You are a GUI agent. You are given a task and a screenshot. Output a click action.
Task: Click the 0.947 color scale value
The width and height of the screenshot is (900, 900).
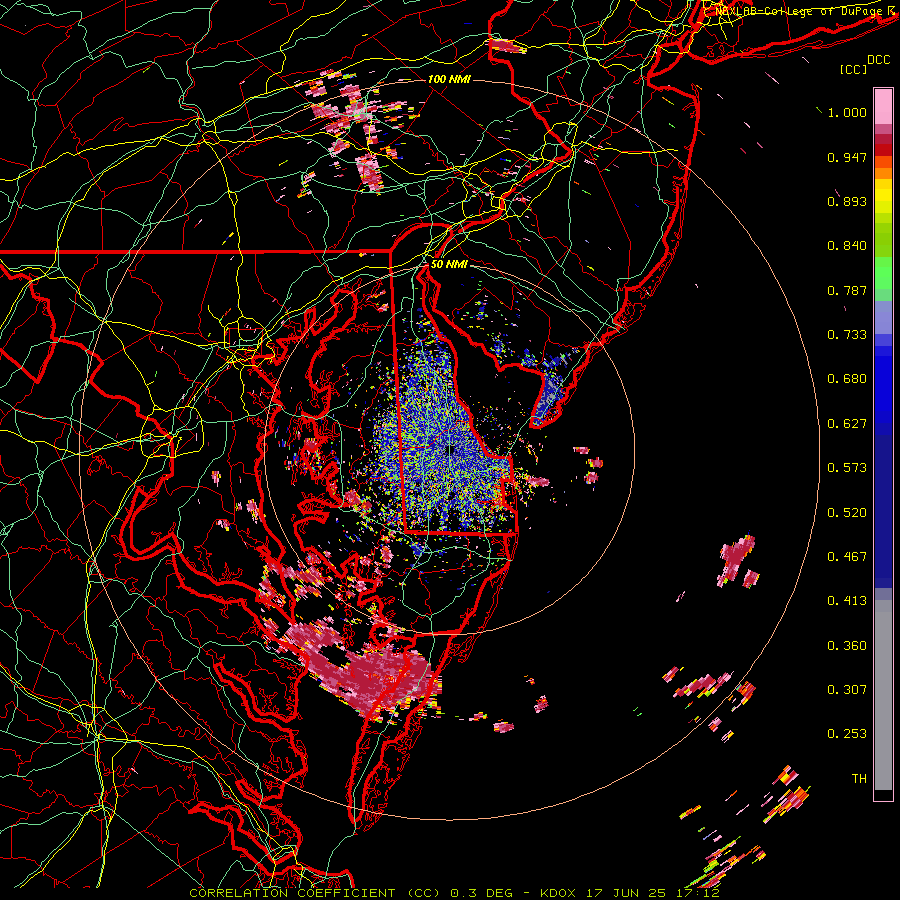[x=847, y=157]
